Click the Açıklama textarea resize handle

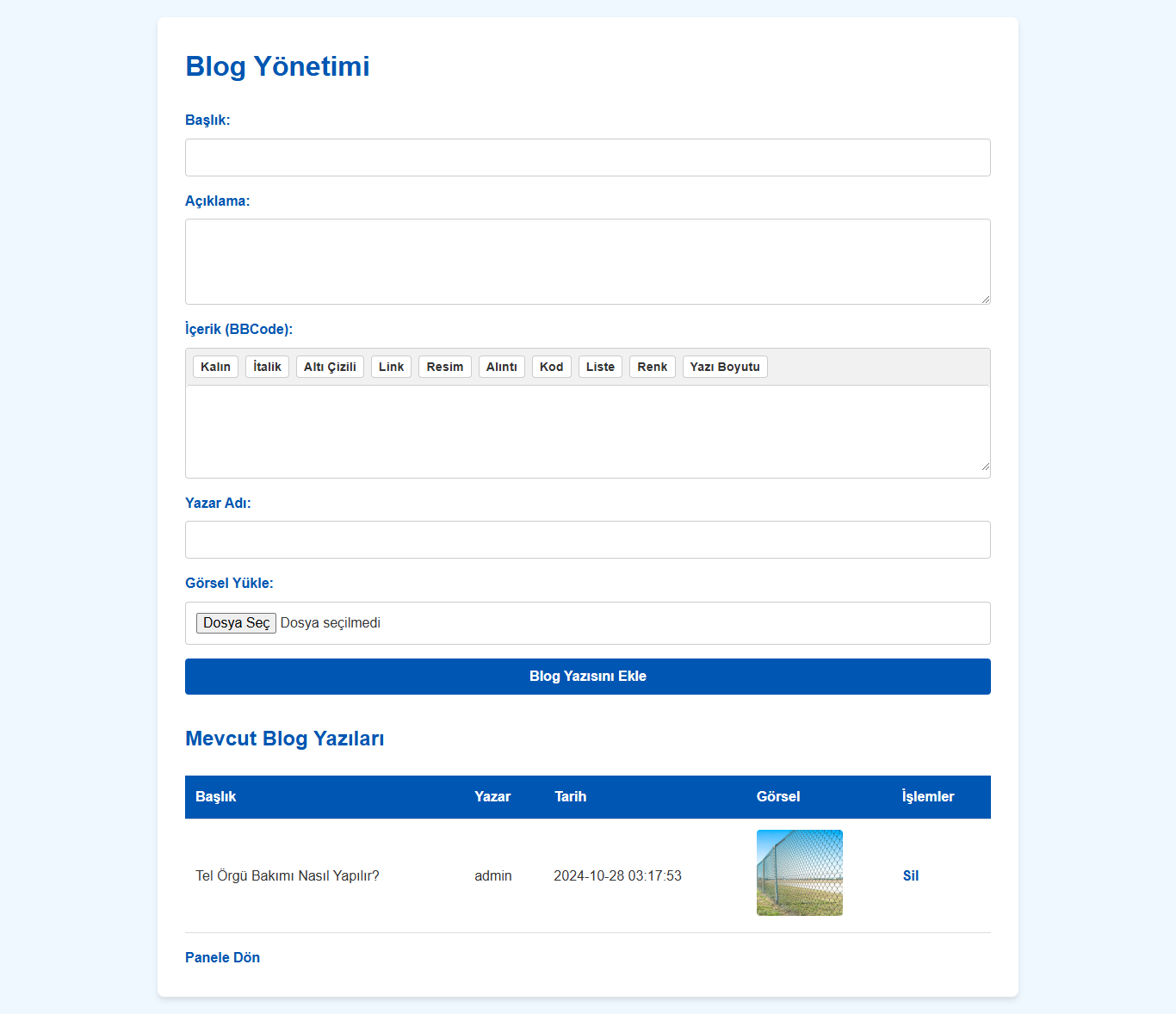[985, 299]
